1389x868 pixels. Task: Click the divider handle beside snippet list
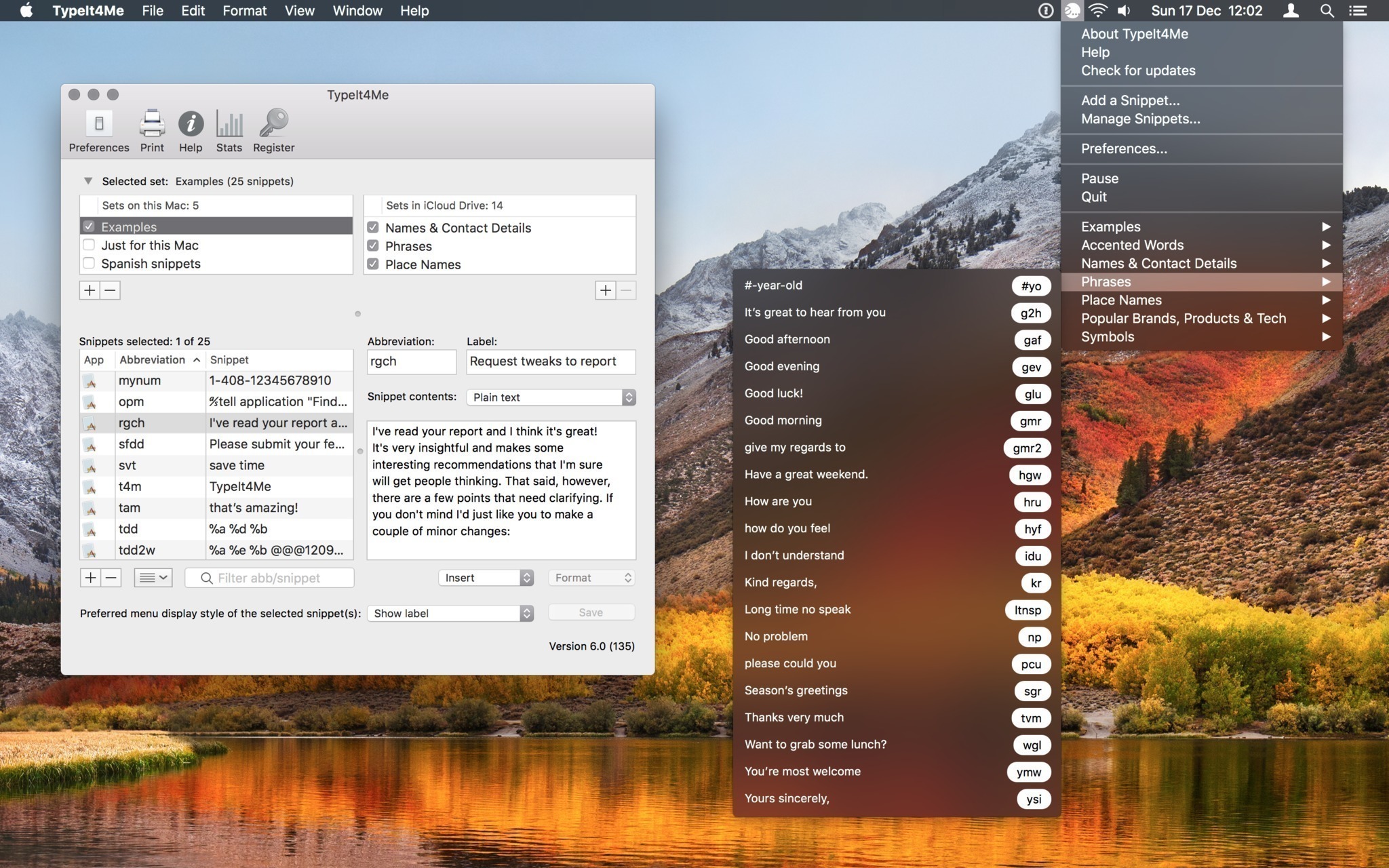360,451
